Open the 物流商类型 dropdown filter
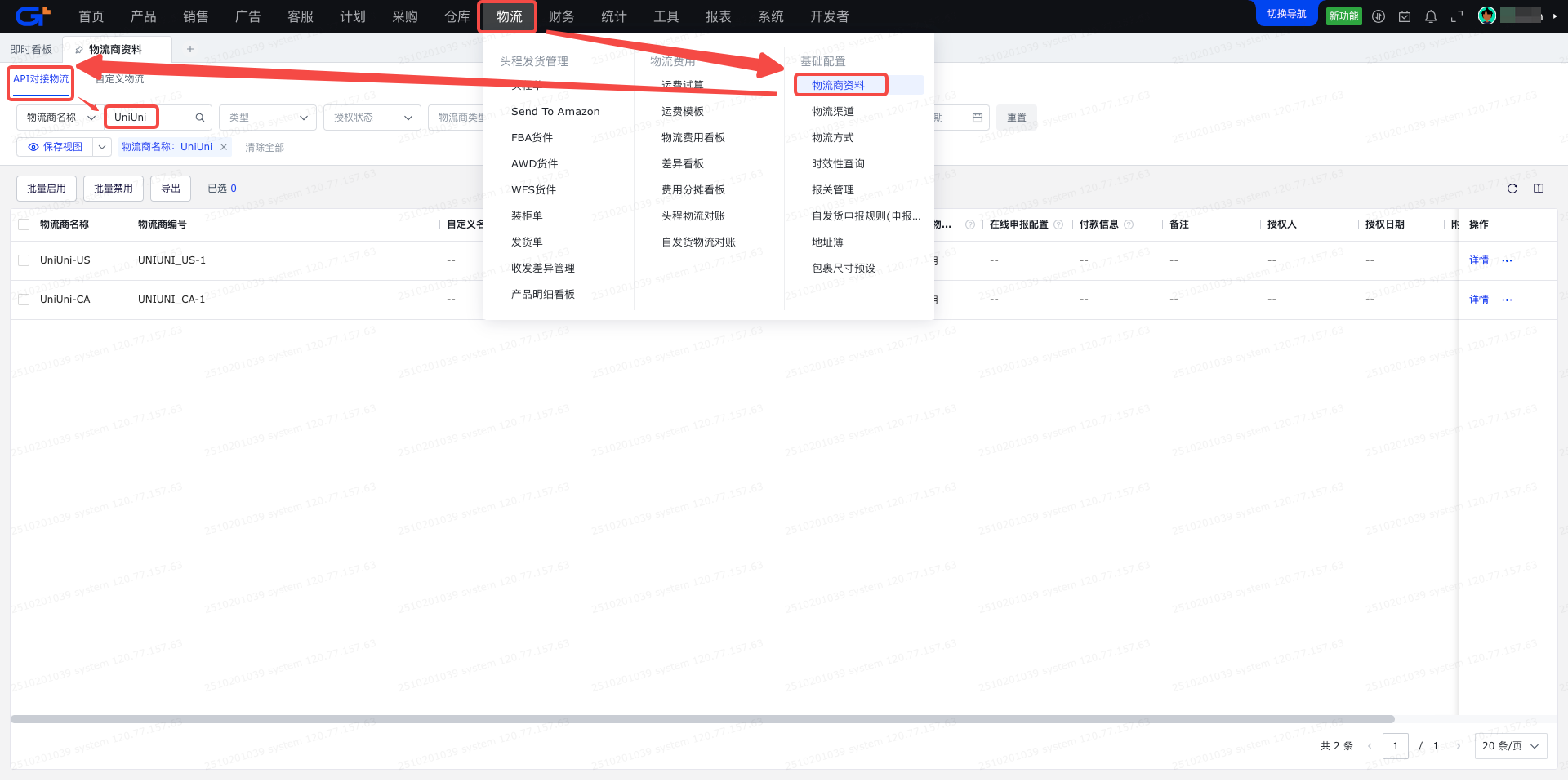The height and width of the screenshot is (782, 1568). [456, 118]
